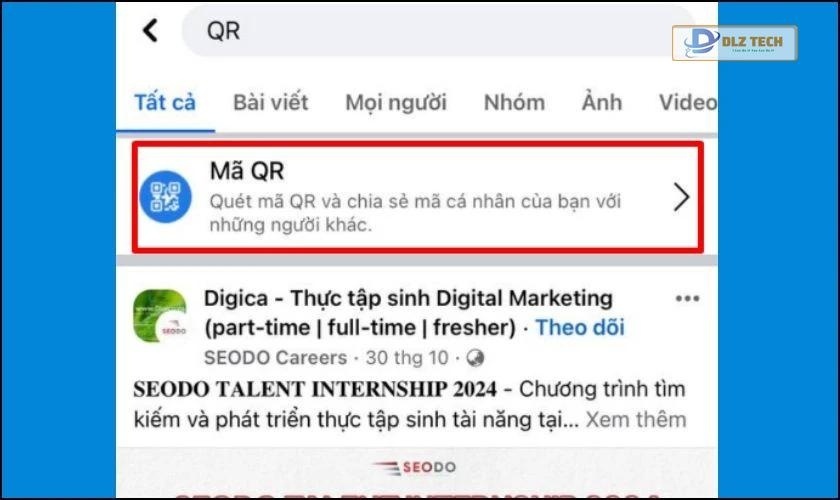Click the SEODO Careers author name

[275, 357]
